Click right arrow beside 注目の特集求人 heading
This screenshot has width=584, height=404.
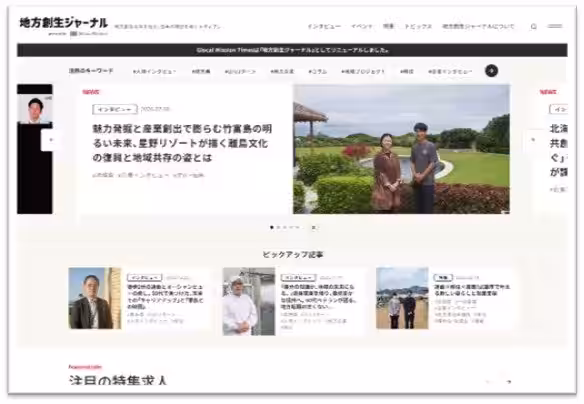click(x=509, y=382)
